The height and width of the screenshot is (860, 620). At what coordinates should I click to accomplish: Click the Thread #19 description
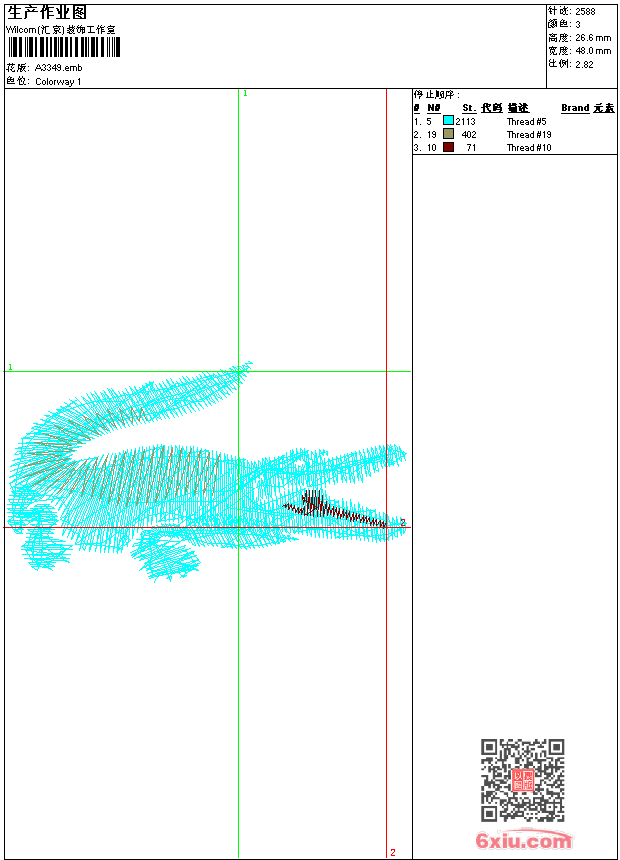click(x=529, y=135)
